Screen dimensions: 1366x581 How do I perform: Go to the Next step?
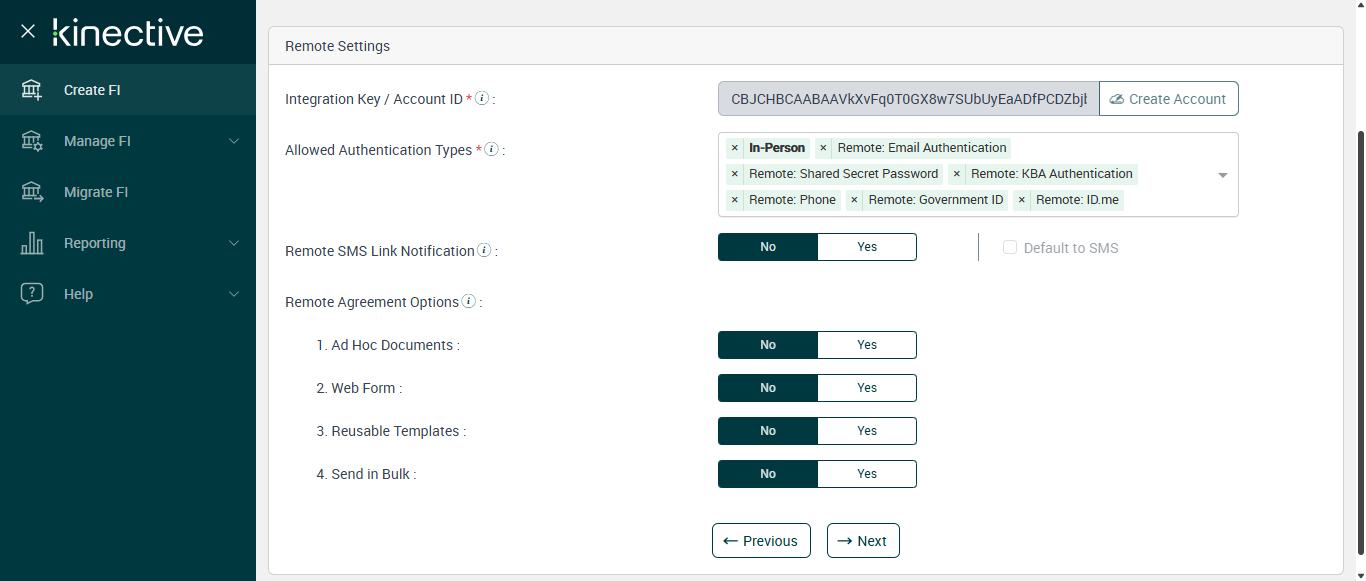pyautogui.click(x=863, y=541)
